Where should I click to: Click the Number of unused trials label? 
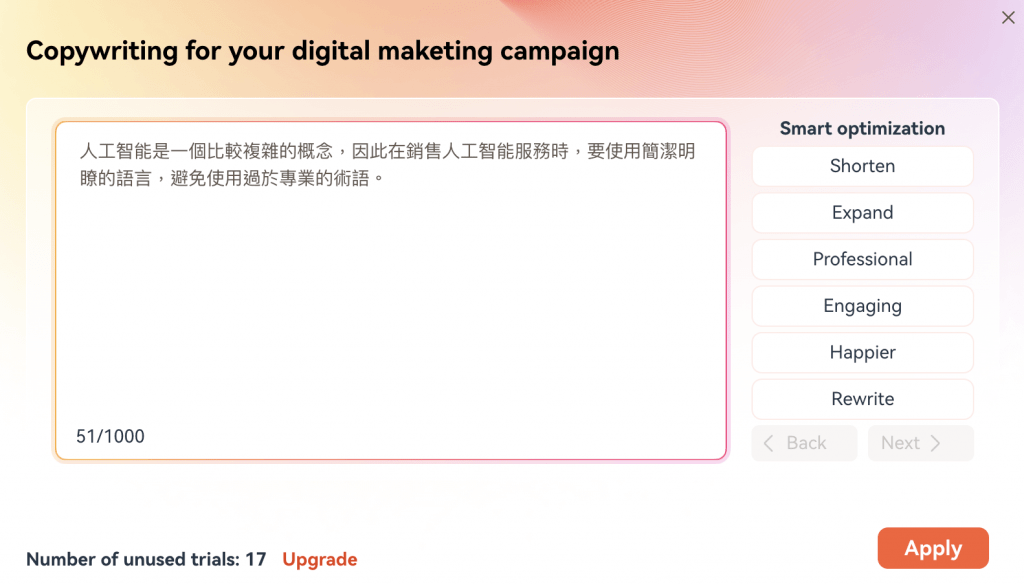[146, 560]
